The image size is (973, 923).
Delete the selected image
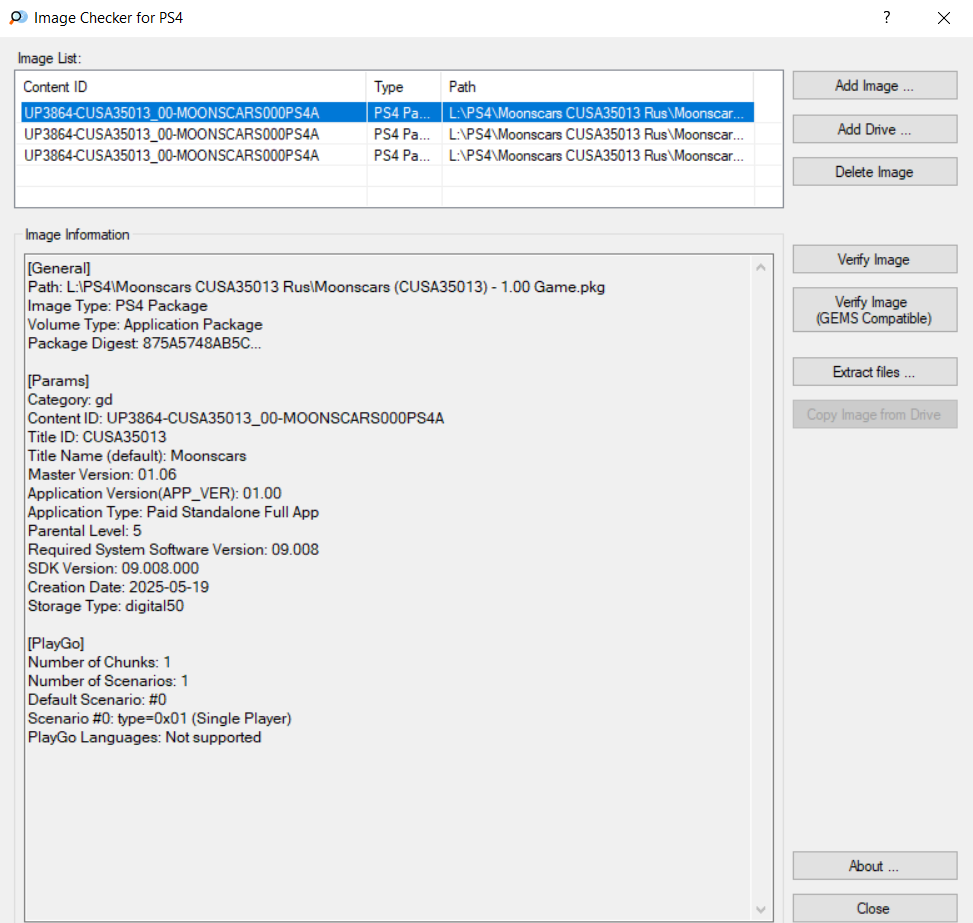pyautogui.click(x=874, y=172)
